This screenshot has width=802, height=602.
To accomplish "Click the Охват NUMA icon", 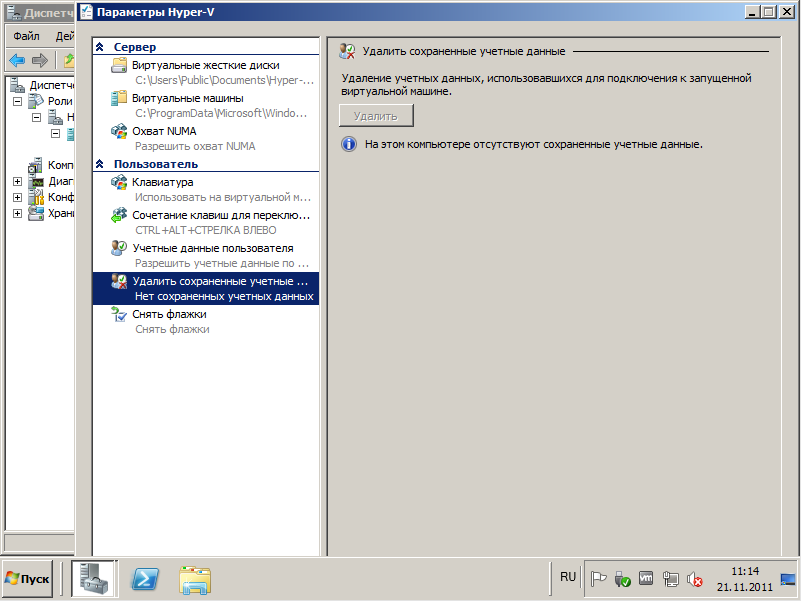I will pyautogui.click(x=119, y=131).
